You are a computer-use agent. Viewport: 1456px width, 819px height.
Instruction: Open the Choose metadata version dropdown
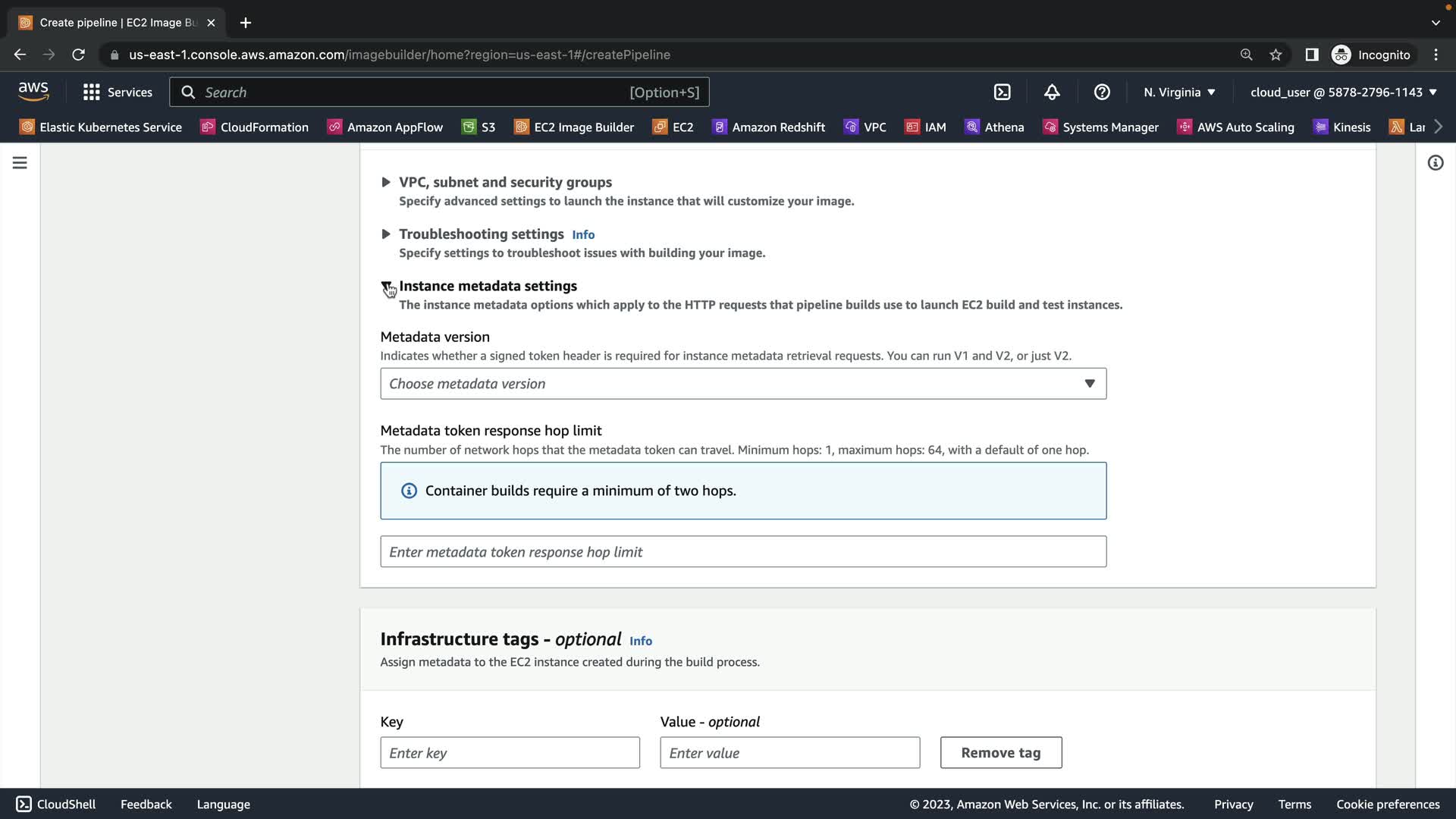click(x=742, y=384)
